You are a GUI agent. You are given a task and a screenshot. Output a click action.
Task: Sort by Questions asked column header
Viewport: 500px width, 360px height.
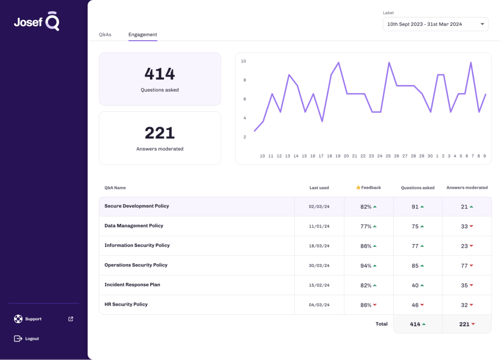coord(418,188)
